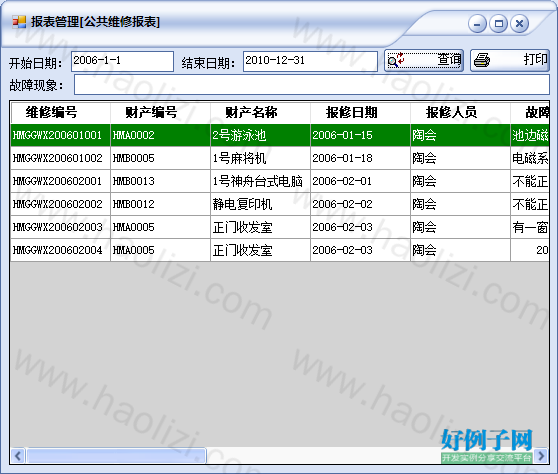Select row HMGGWX200602002
The height and width of the screenshot is (474, 558).
[x=280, y=204]
